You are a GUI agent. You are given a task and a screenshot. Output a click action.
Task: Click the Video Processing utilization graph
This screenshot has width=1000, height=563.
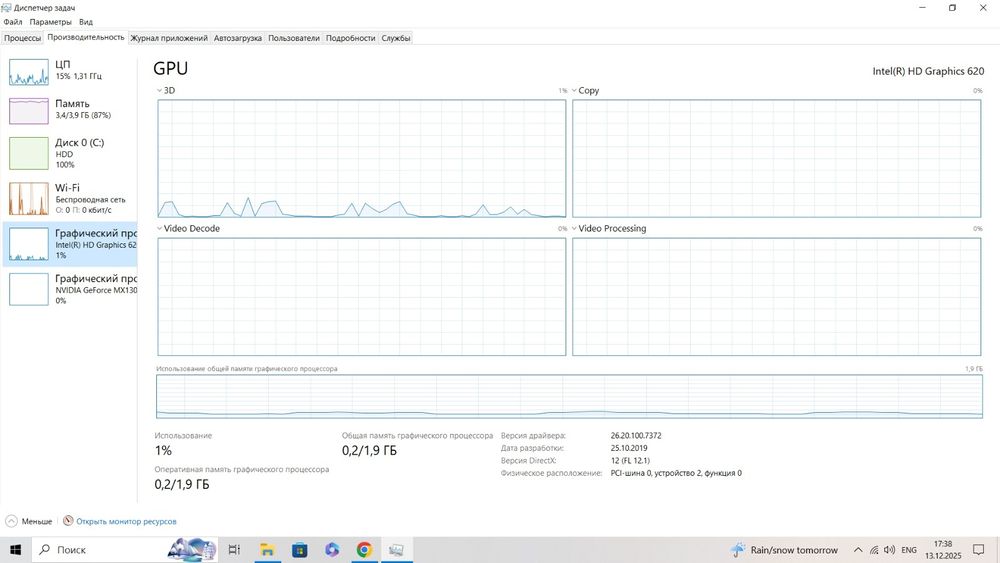[776, 296]
